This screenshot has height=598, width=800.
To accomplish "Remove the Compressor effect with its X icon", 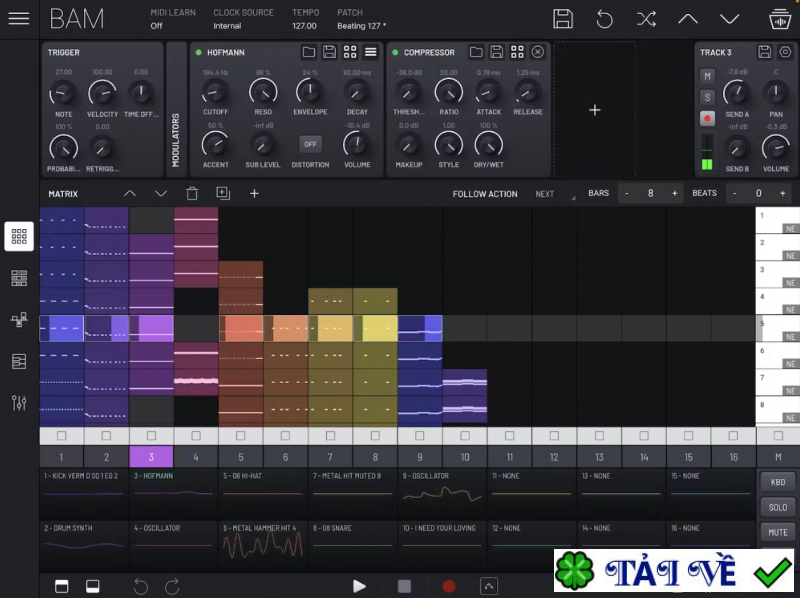I will pos(538,52).
